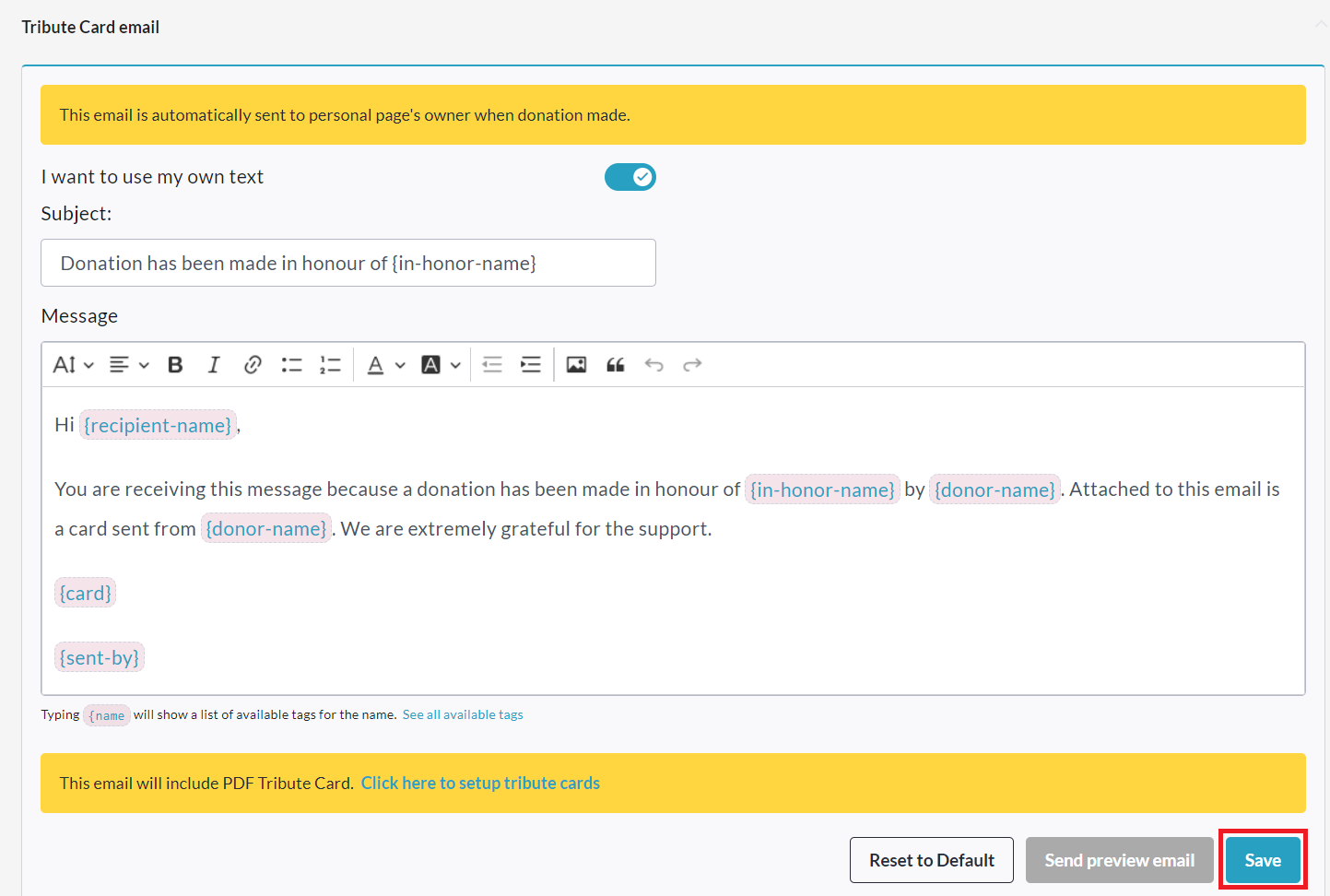Screen dimensions: 1330x896
Task: Click into the Subject text field
Action: pyautogui.click(x=348, y=263)
